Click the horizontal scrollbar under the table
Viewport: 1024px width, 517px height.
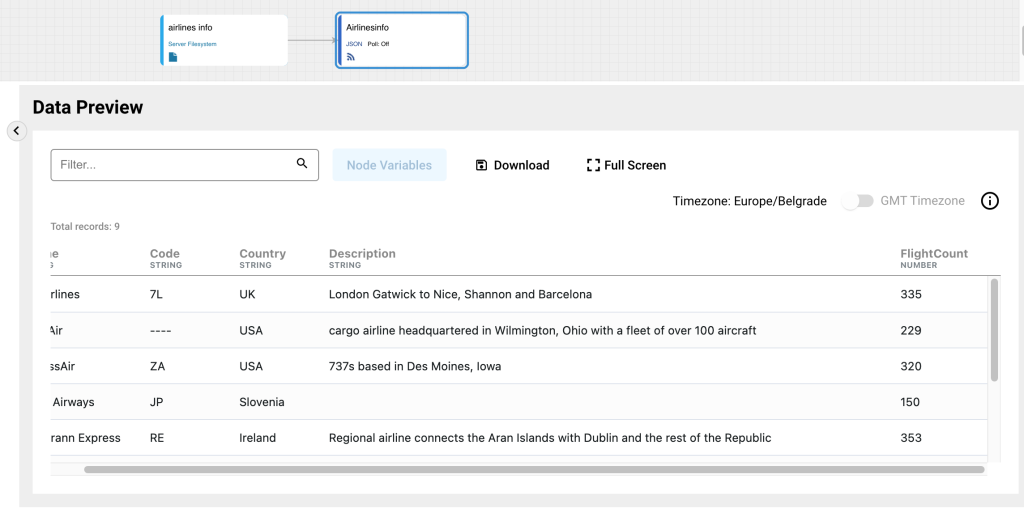534,468
